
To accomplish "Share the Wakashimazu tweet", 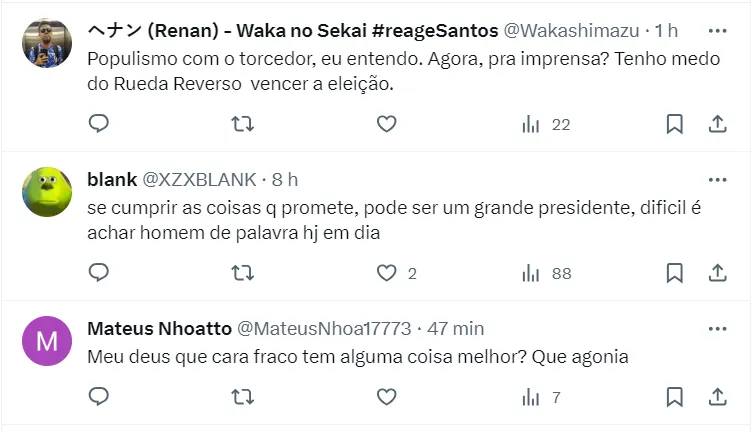I will pos(717,124).
